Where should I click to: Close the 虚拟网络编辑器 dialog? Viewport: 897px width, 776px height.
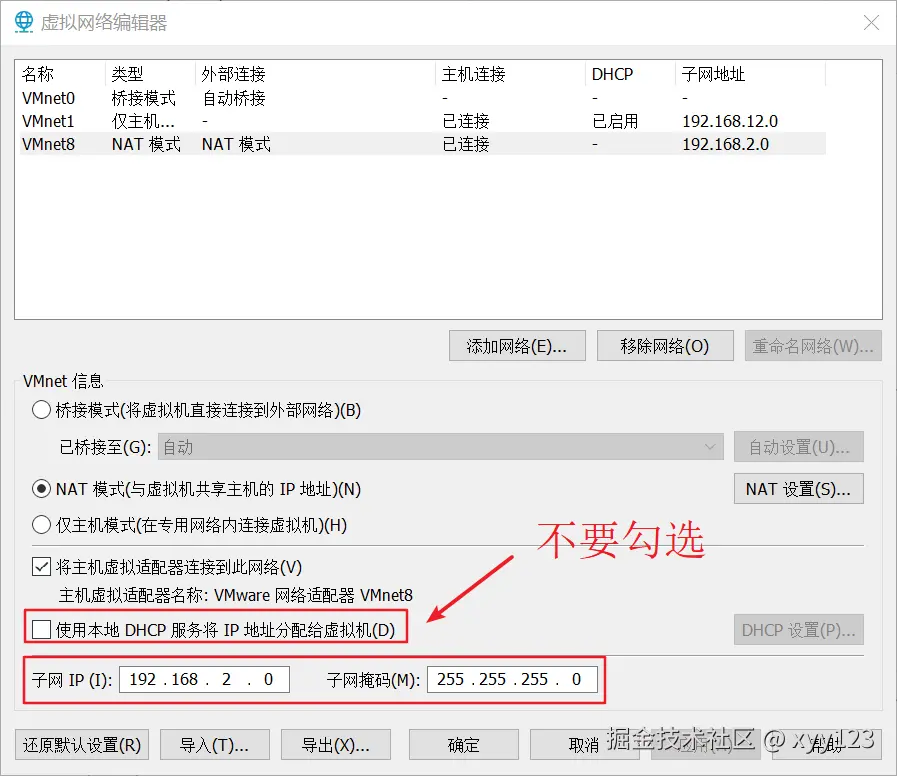tap(871, 22)
